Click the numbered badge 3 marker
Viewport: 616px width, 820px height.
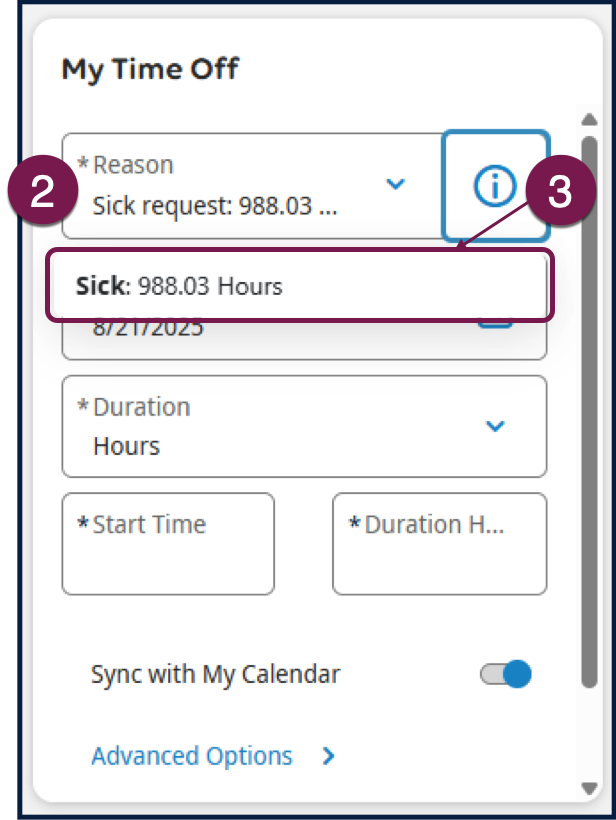point(561,194)
